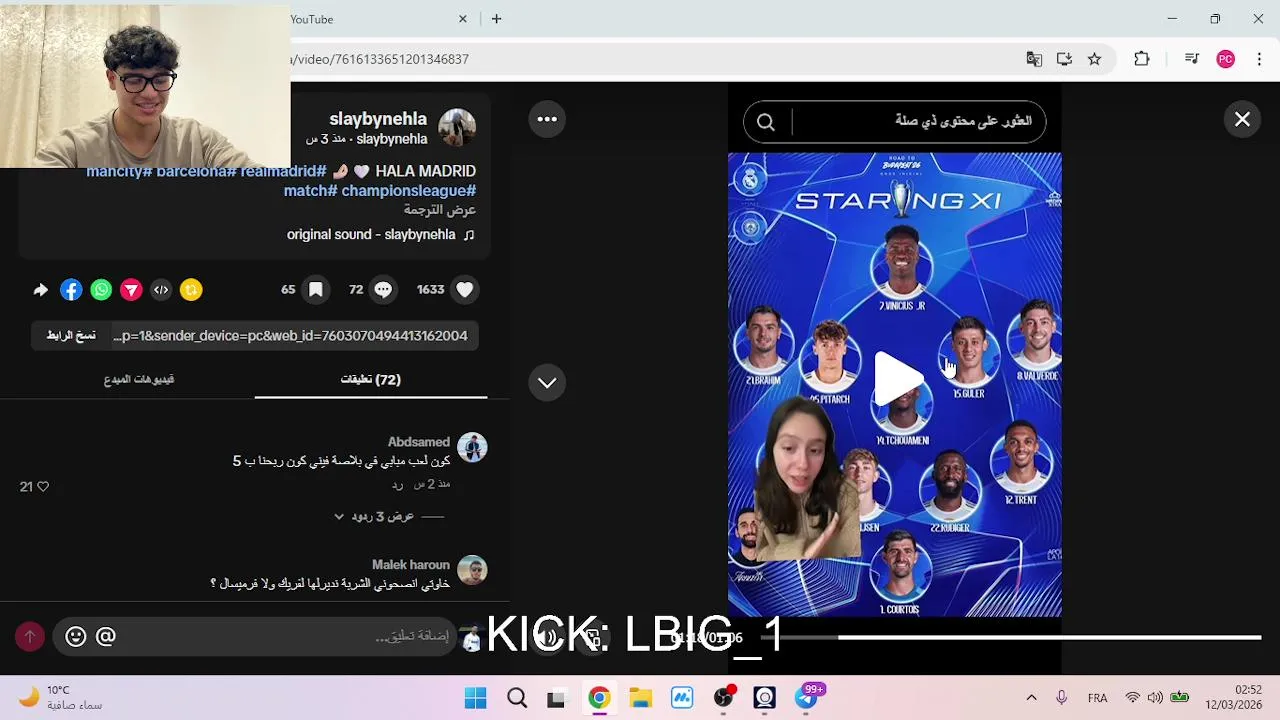1280x720 pixels.
Task: Click the search magnifier in the video overlay
Action: point(766,122)
